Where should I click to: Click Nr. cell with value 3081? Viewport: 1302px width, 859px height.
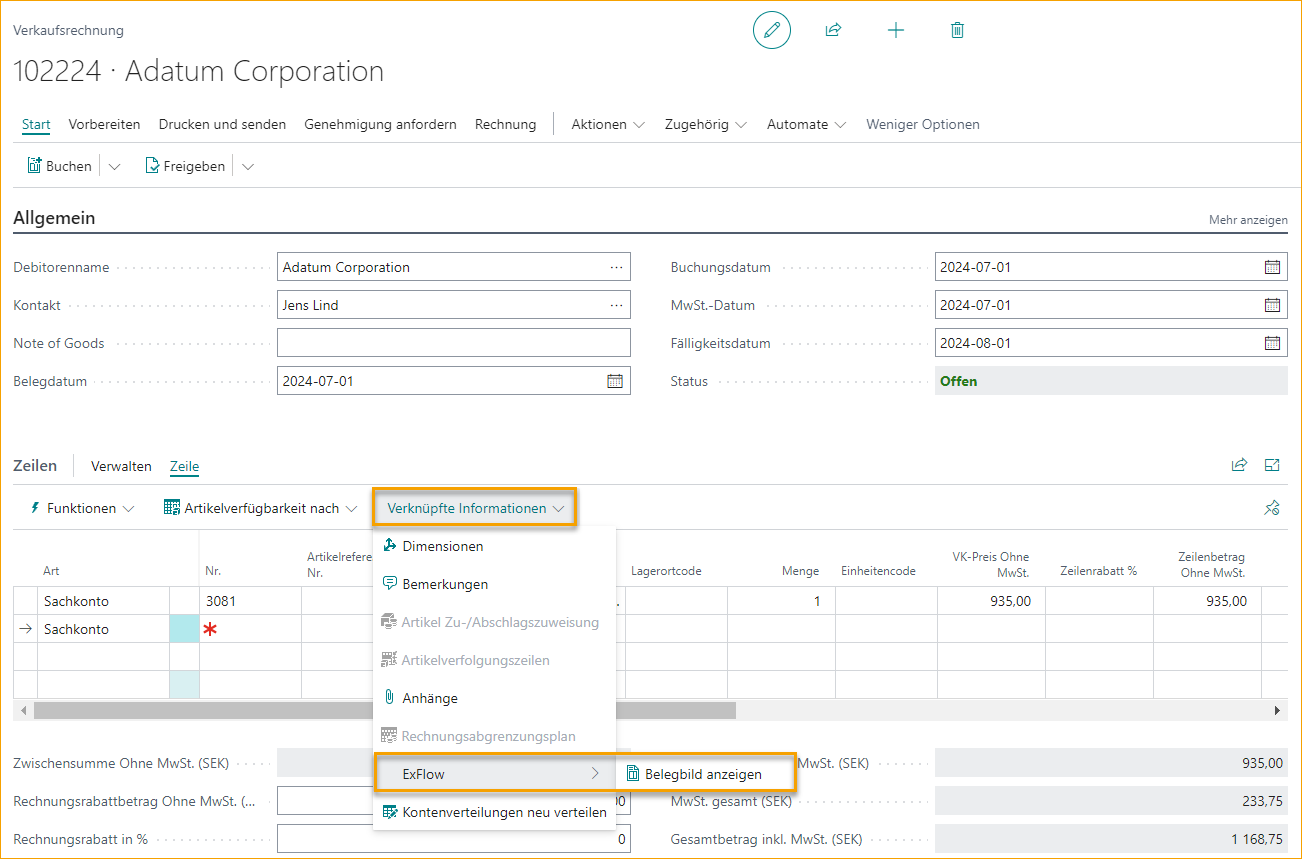tap(250, 601)
